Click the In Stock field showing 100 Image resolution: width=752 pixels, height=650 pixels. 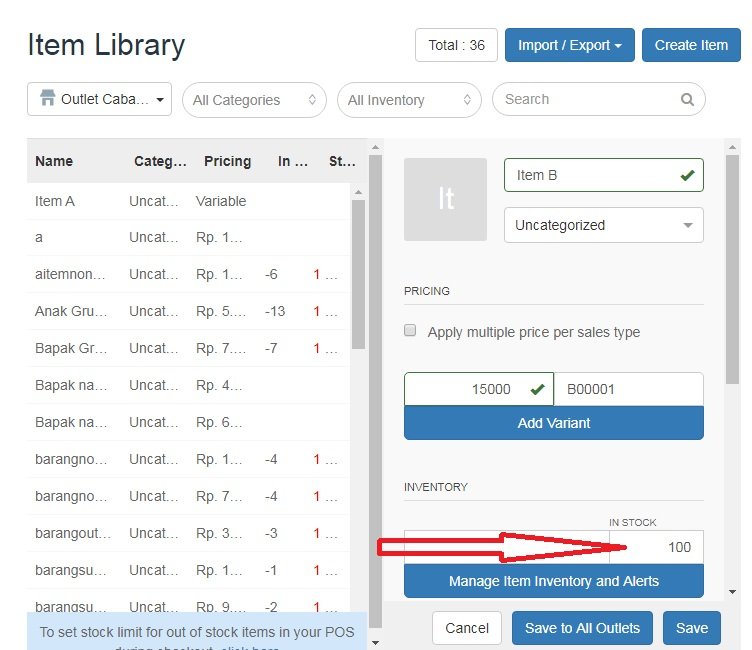point(656,548)
